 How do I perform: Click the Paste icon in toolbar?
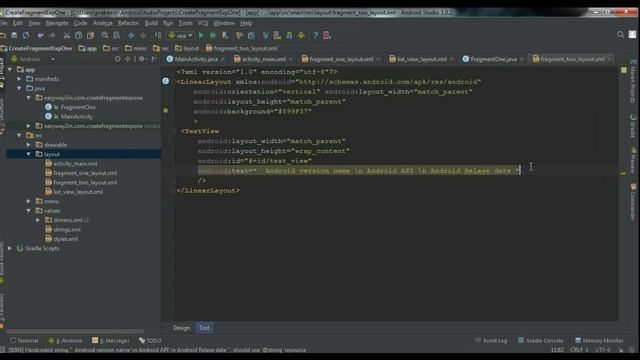[x=90, y=36]
